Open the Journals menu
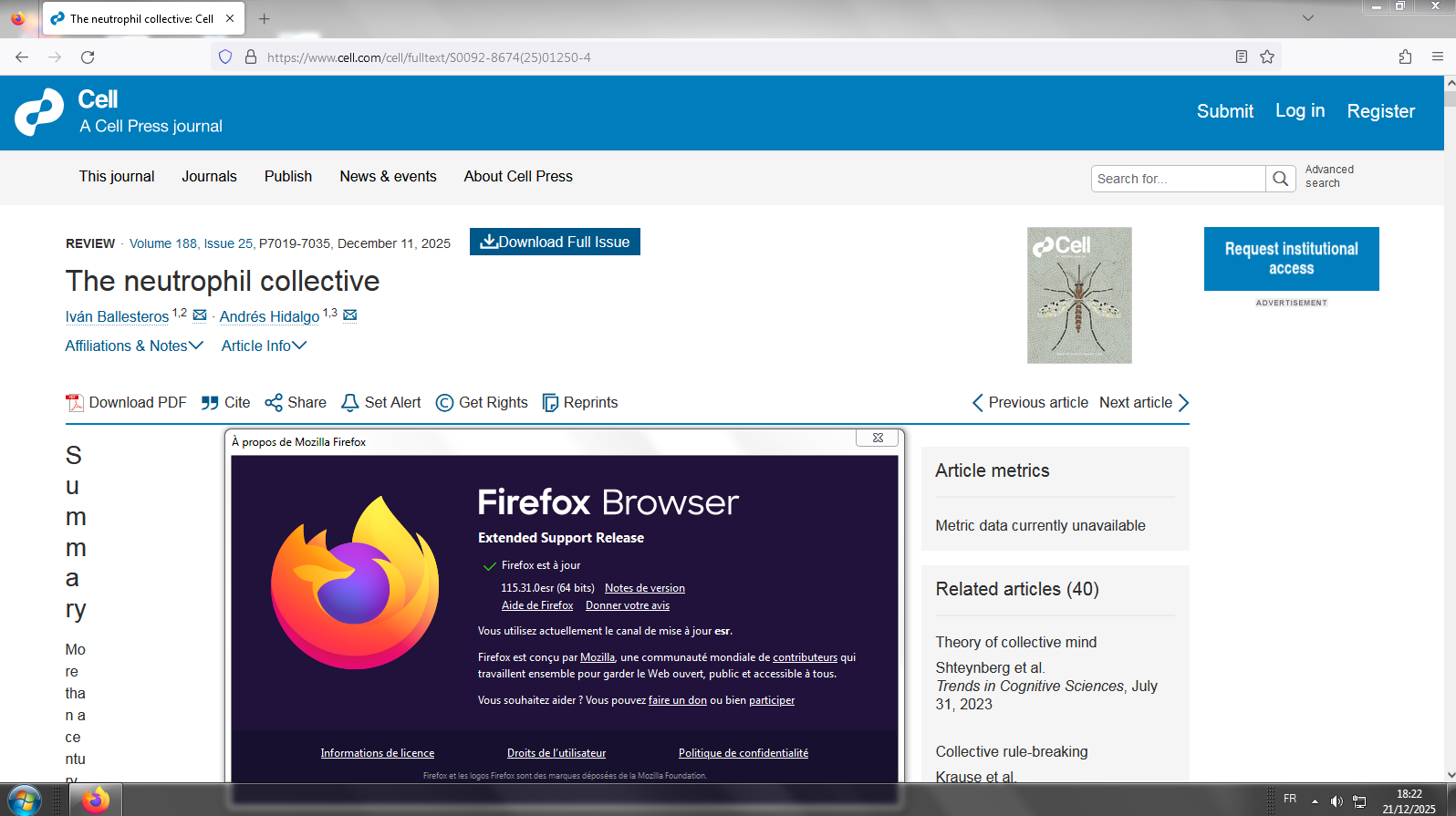The height and width of the screenshot is (816, 1456). tap(209, 176)
